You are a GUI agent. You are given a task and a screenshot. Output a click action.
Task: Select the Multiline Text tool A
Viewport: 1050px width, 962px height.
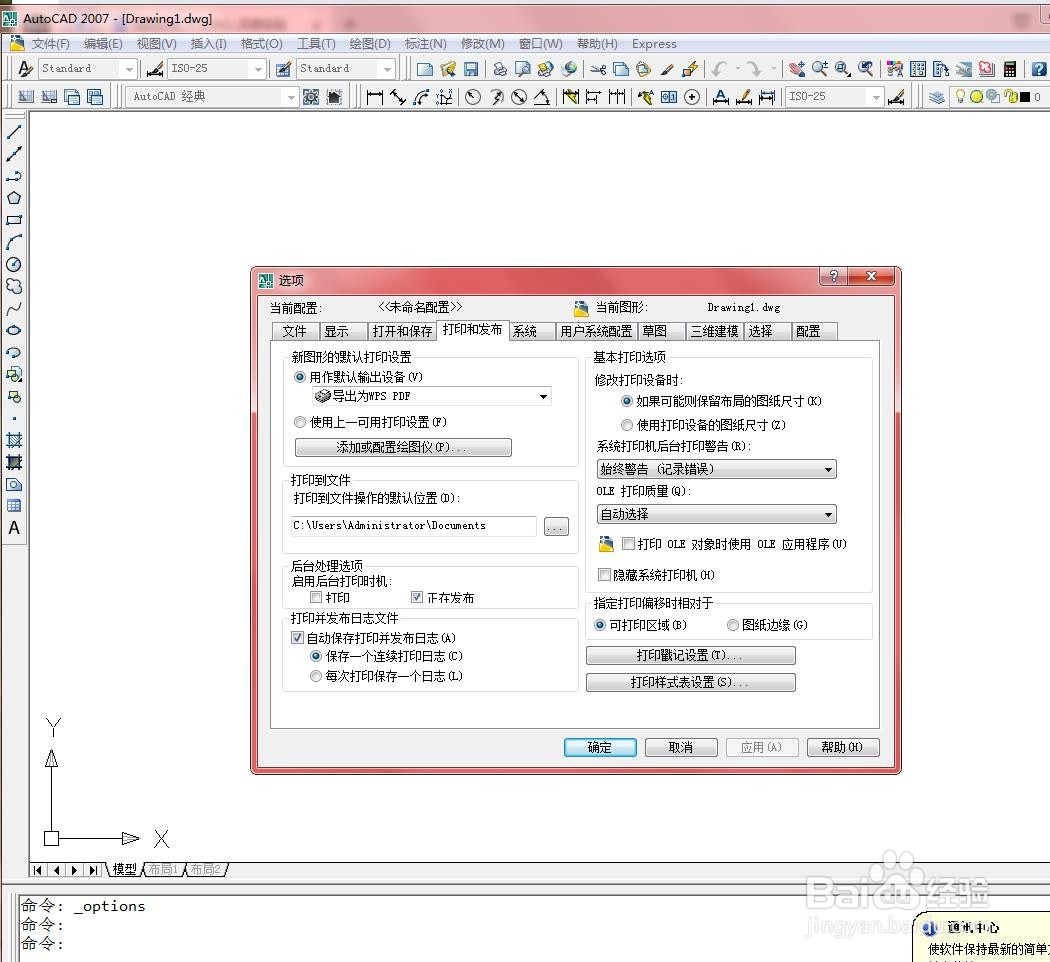13,528
